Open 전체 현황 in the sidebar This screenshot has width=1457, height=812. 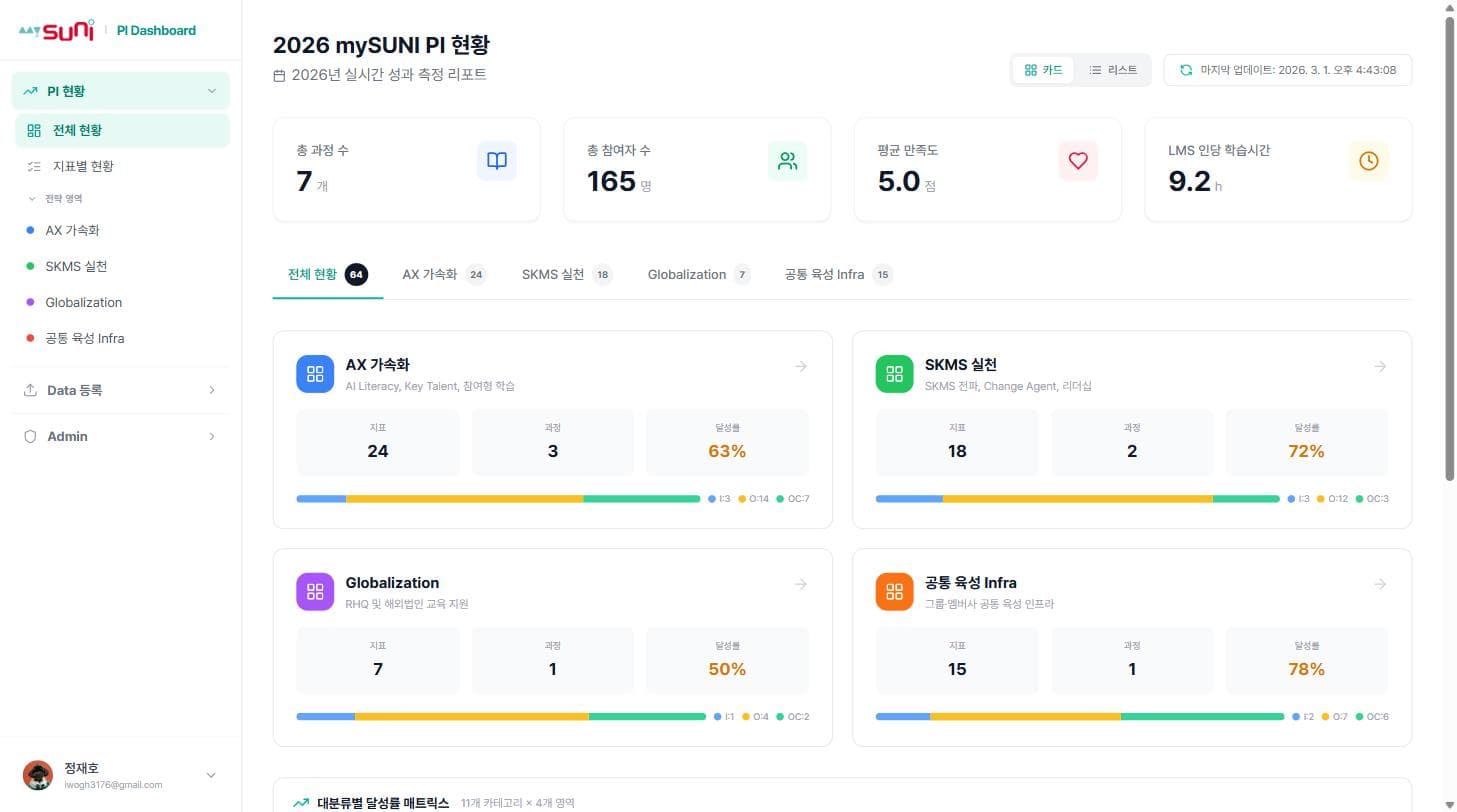[122, 130]
